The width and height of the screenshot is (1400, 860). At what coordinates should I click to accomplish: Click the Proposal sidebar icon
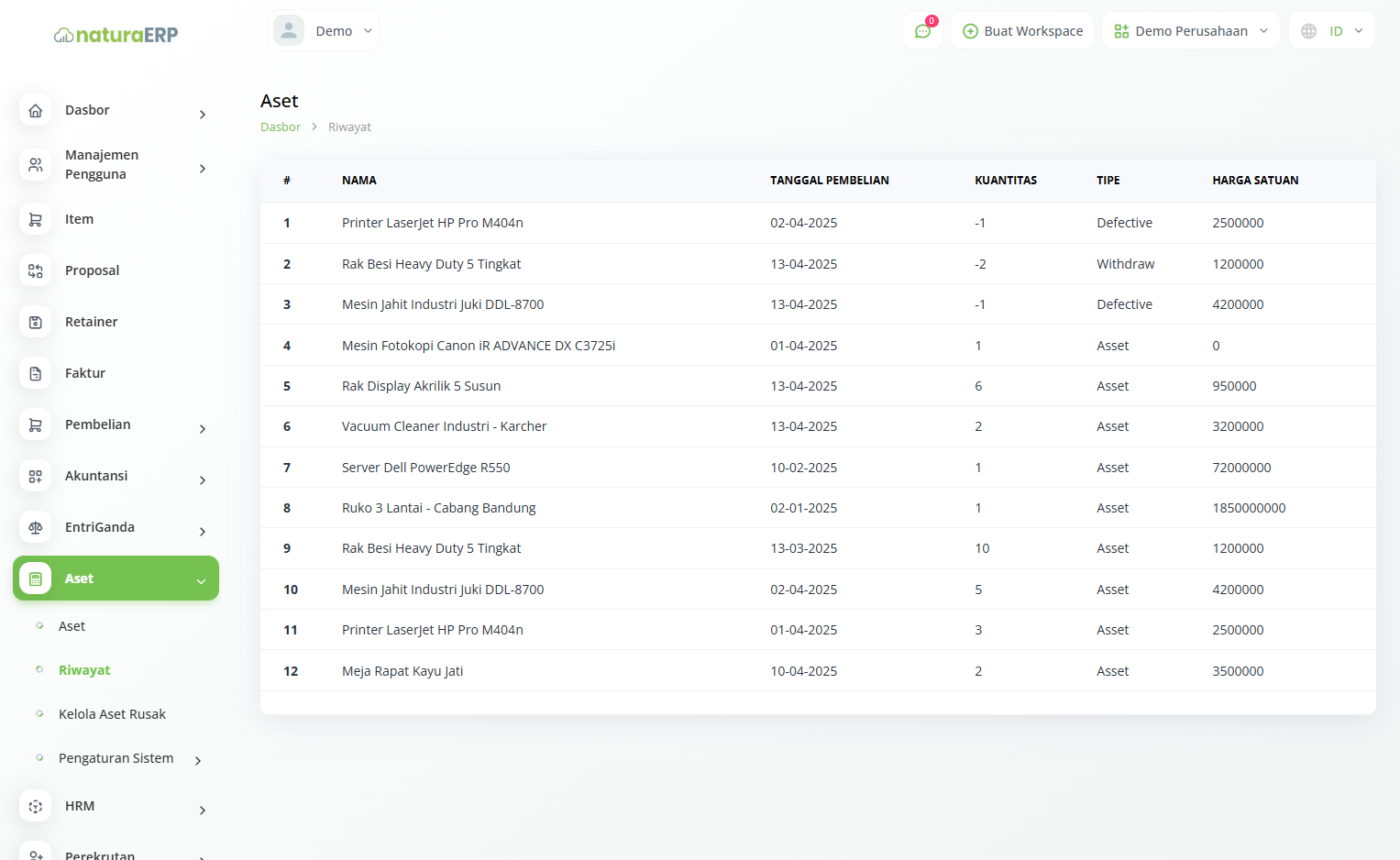pos(36,271)
